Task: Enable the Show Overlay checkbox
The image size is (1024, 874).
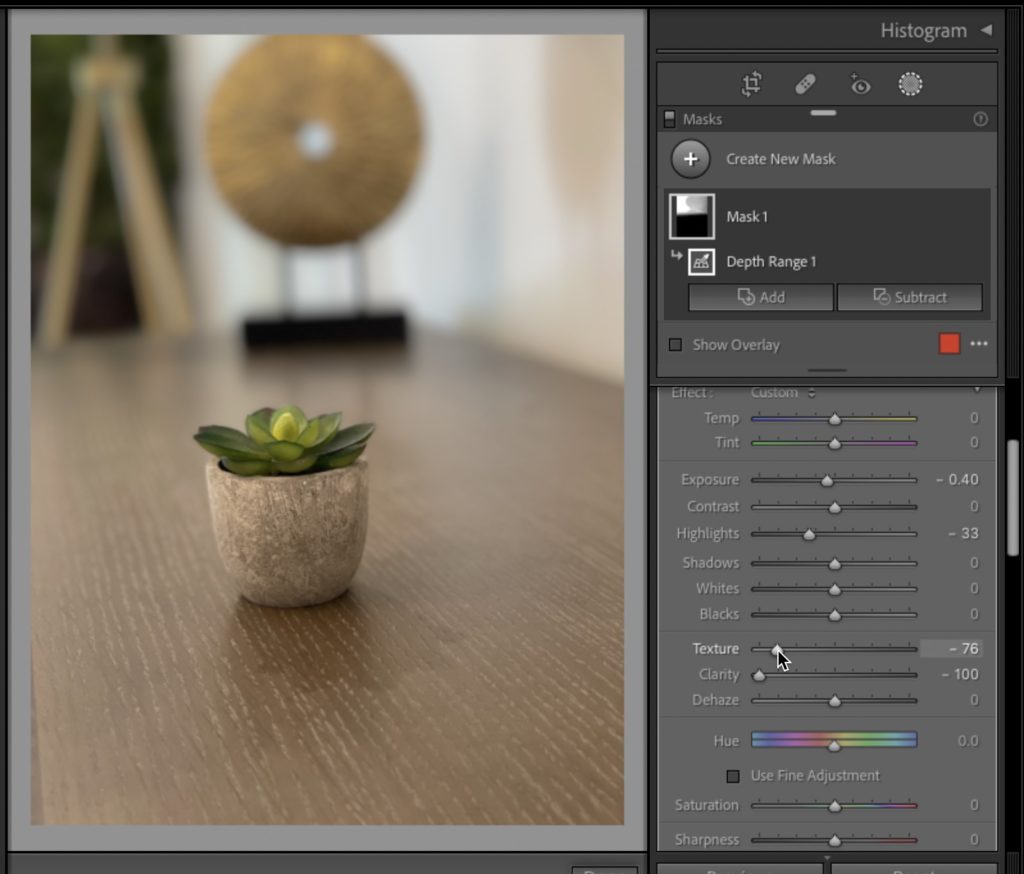Action: pyautogui.click(x=675, y=344)
